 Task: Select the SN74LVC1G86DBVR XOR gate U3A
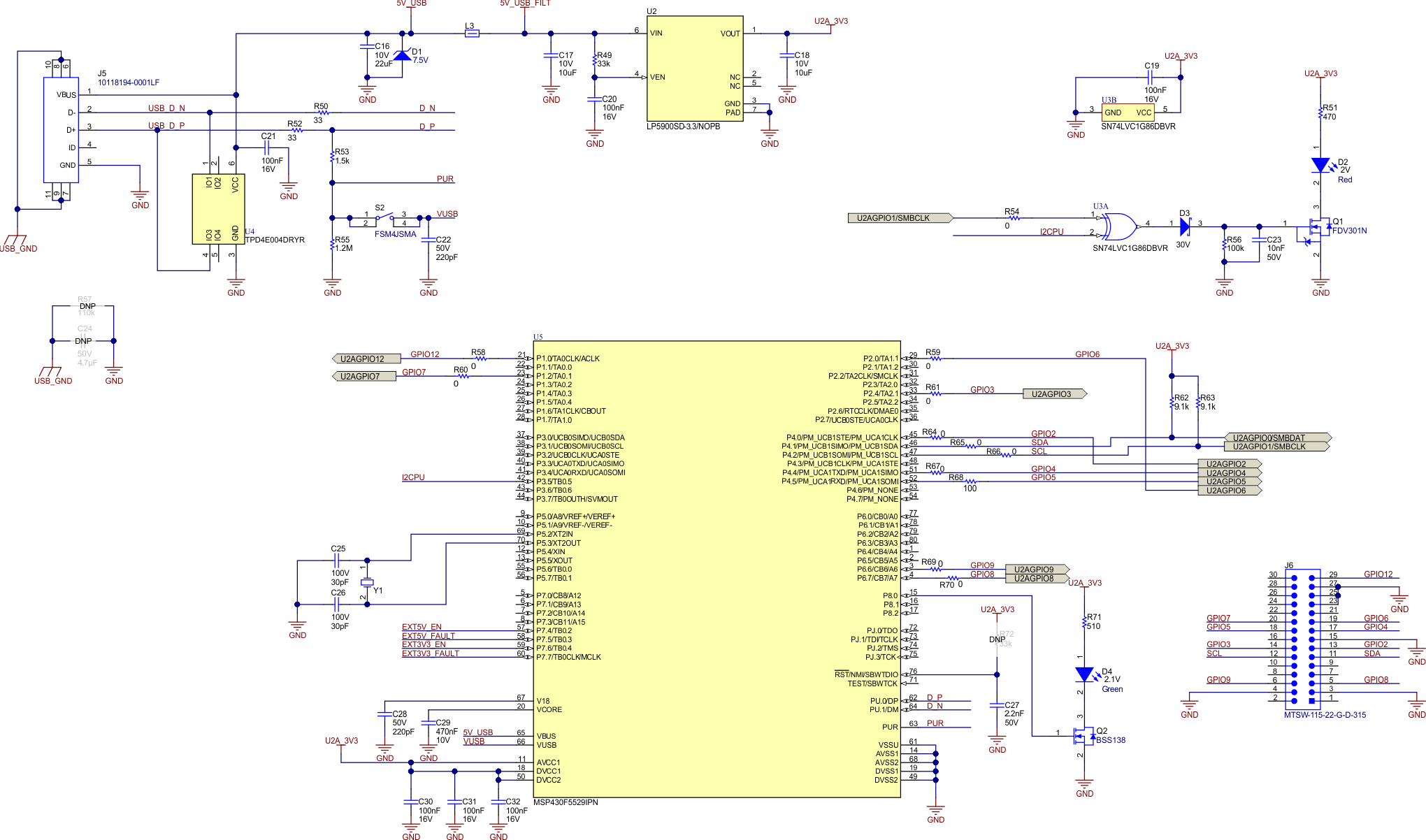[x=1118, y=227]
